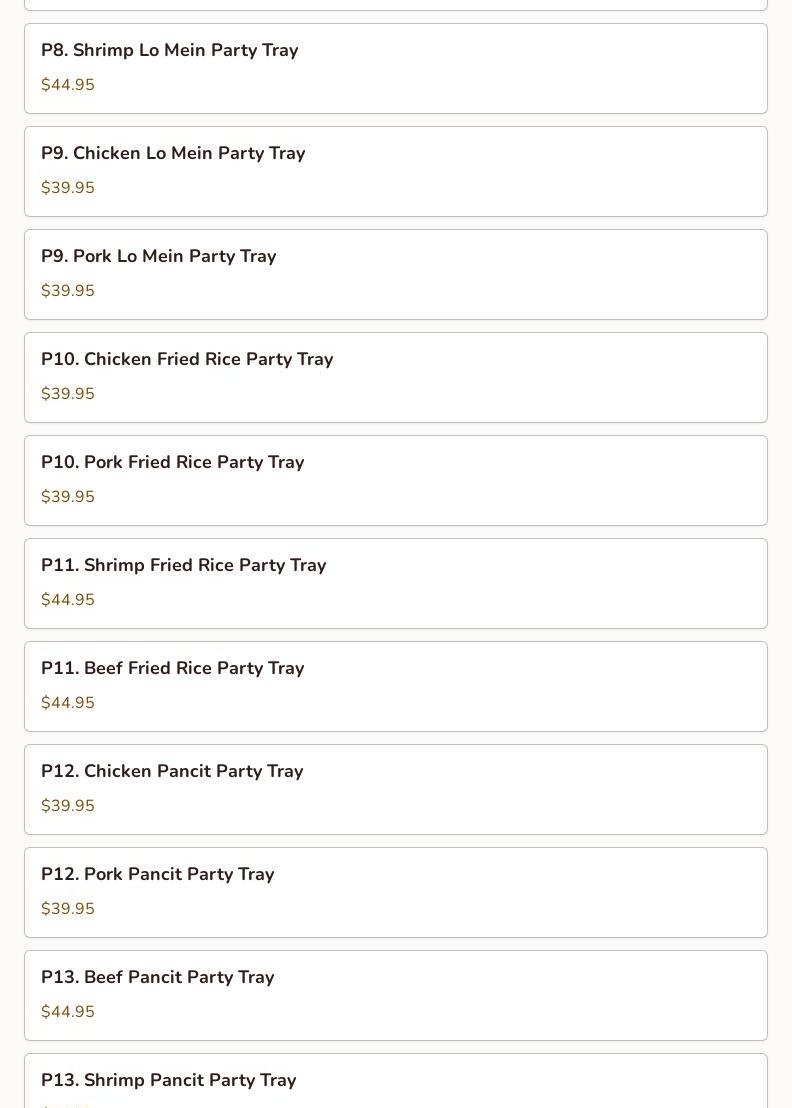Click price under Chicken Fried Rice tray
The height and width of the screenshot is (1108, 792).
coord(68,394)
